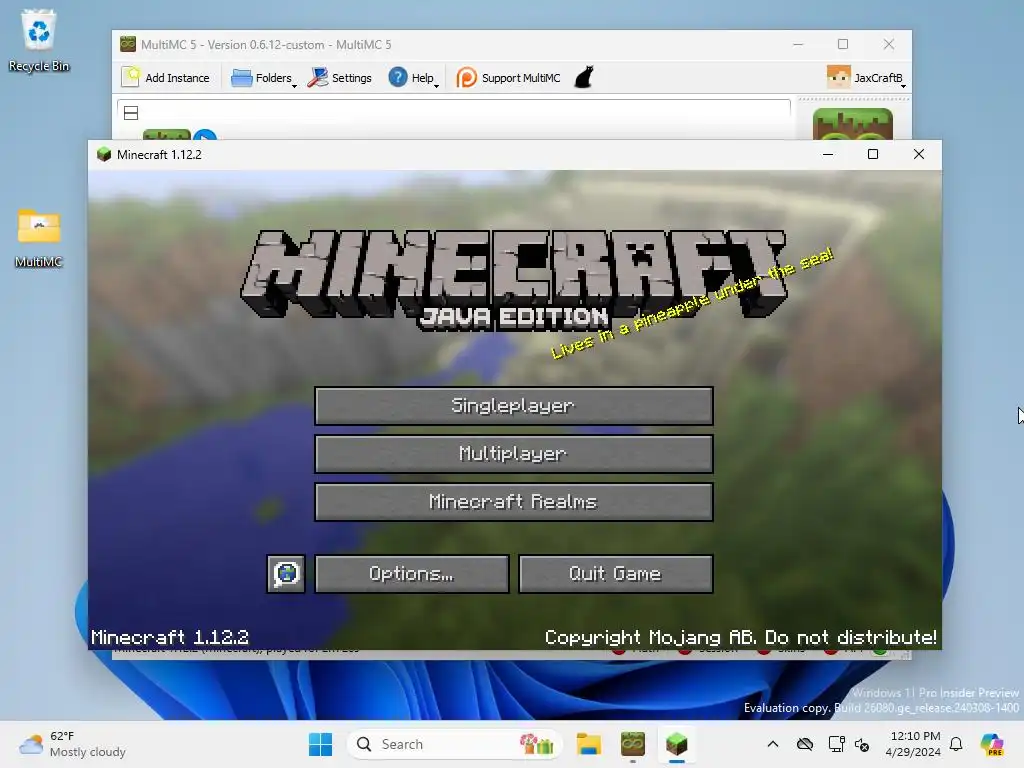Click the black cat icon in MultiMC

coord(584,78)
